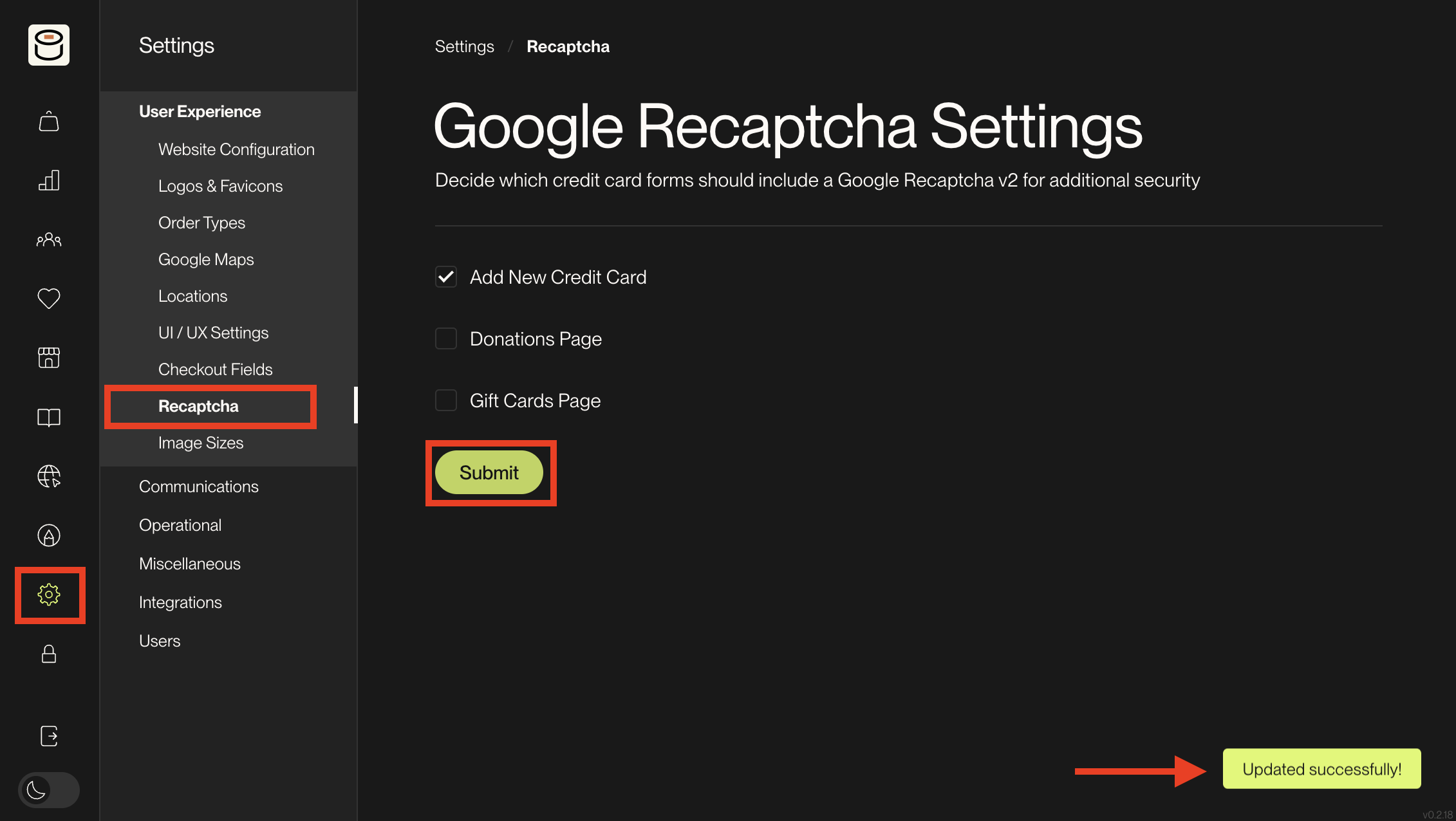Image resolution: width=1456 pixels, height=821 pixels.
Task: Select Recaptcha in the sidebar
Action: (198, 406)
